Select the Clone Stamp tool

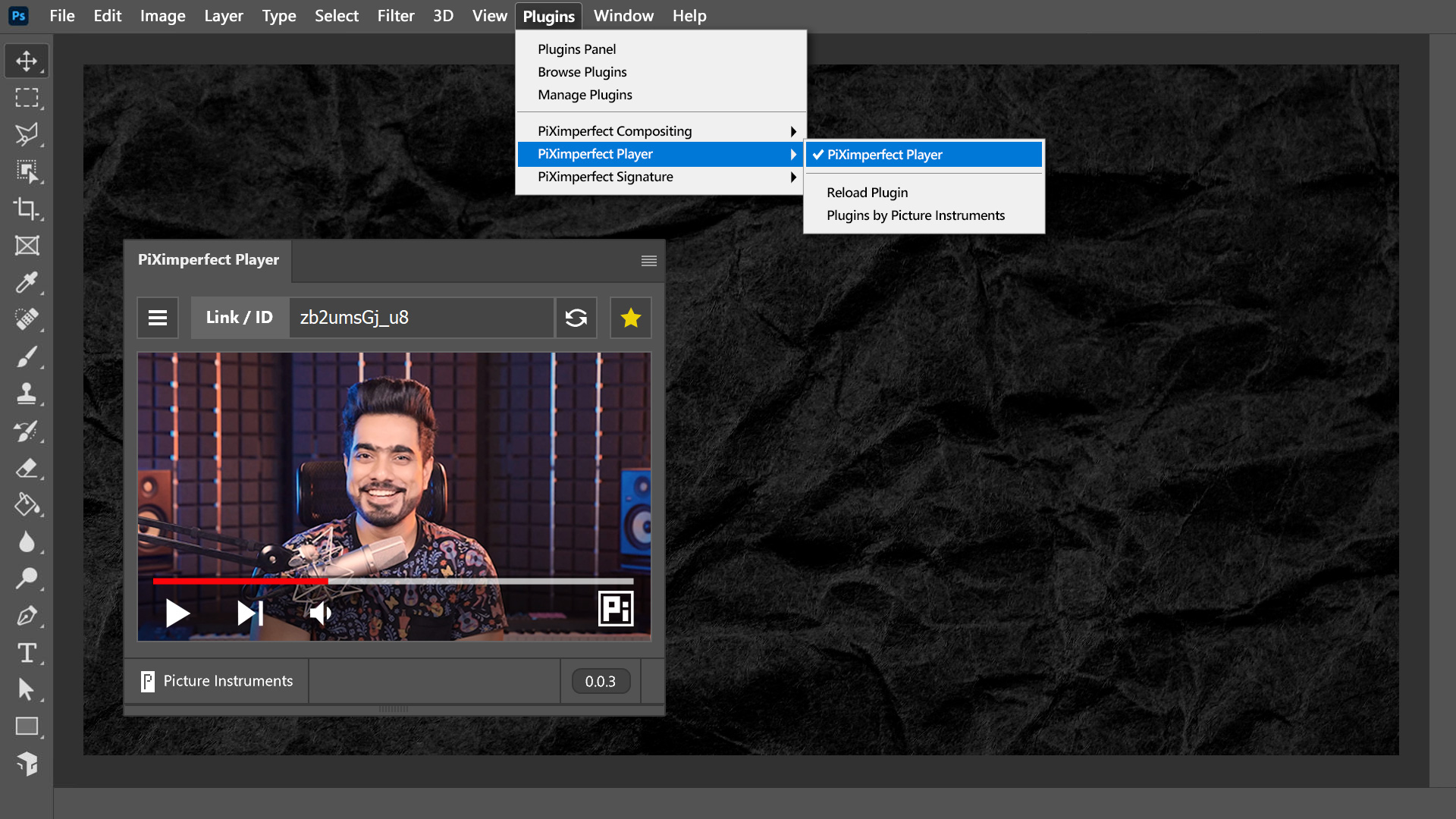click(27, 393)
